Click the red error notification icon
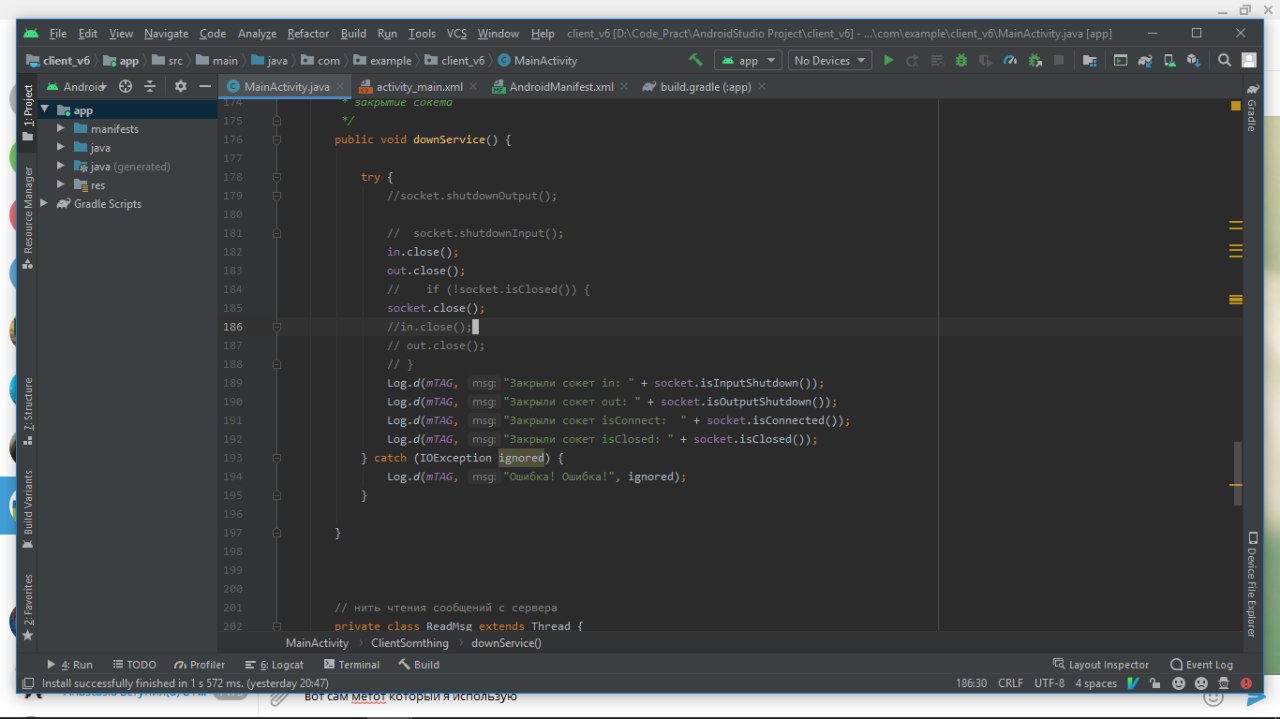Image resolution: width=1280 pixels, height=719 pixels. pyautogui.click(x=1246, y=684)
